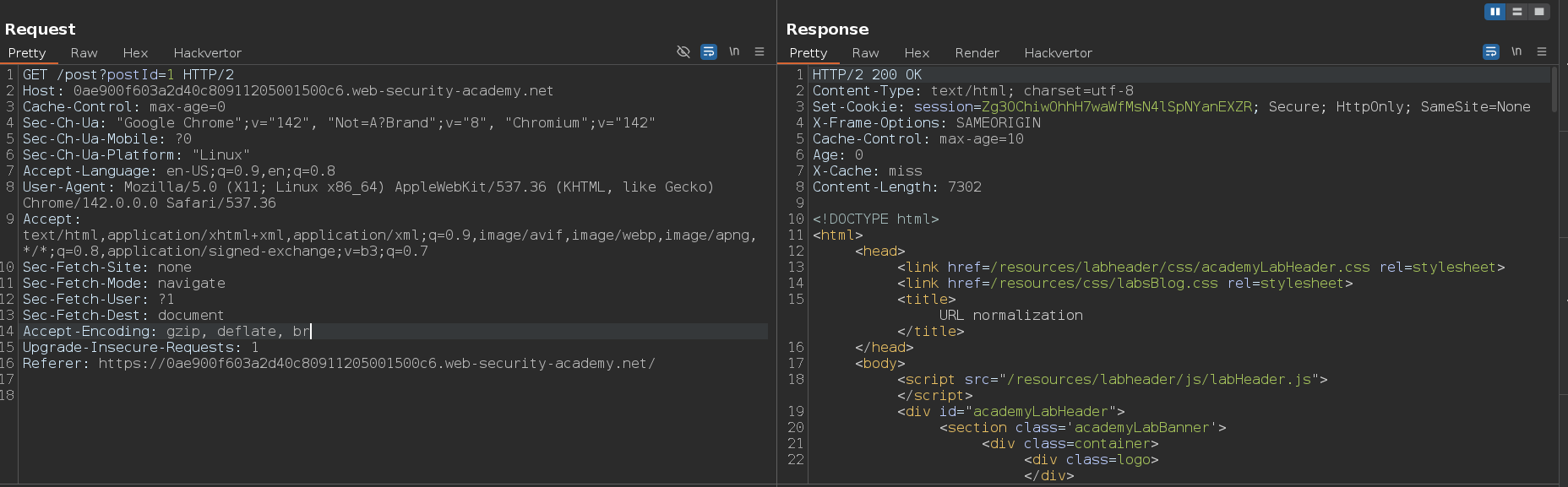1568x487 pixels.
Task: Show non-printable \n characters in Request
Action: tap(734, 52)
